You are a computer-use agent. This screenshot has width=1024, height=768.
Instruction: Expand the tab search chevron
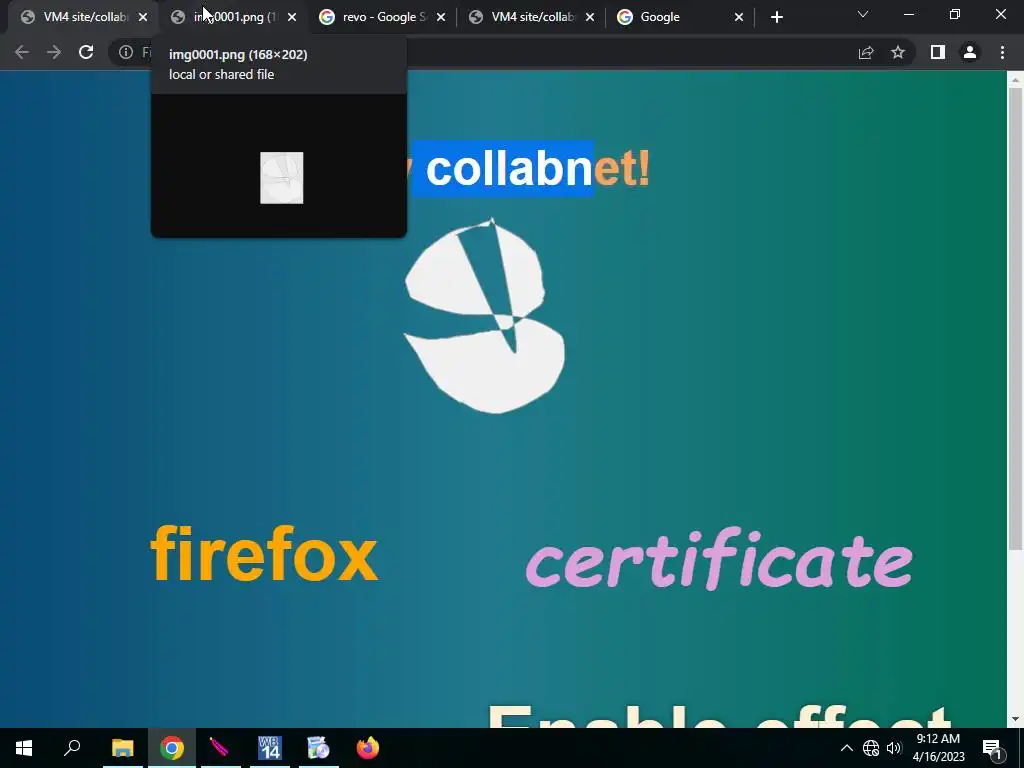pyautogui.click(x=863, y=14)
